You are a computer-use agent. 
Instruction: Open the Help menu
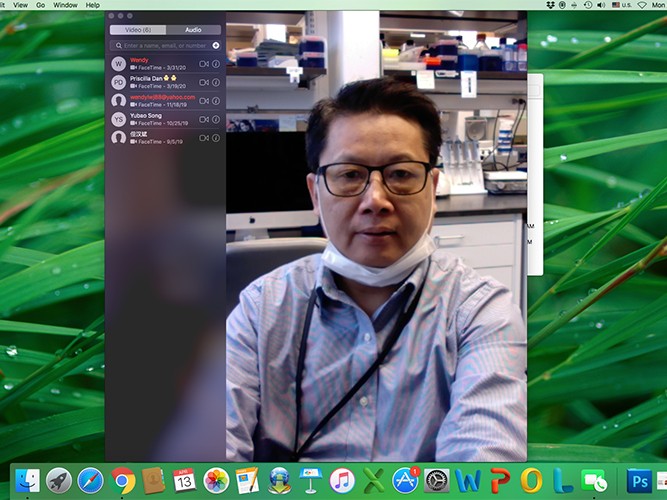(x=93, y=5)
